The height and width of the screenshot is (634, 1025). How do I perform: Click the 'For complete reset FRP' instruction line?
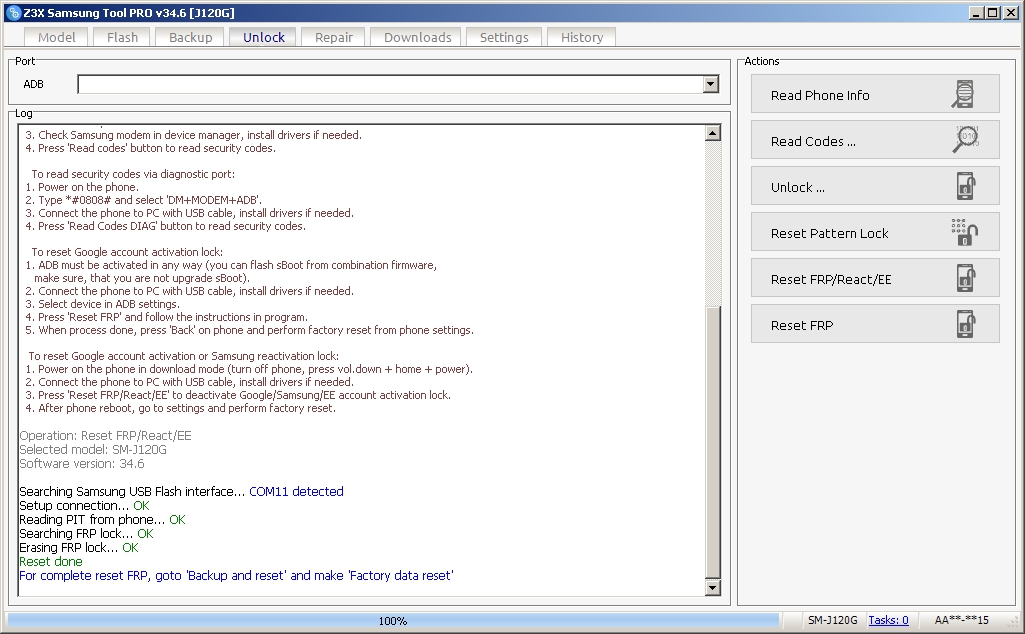point(236,576)
